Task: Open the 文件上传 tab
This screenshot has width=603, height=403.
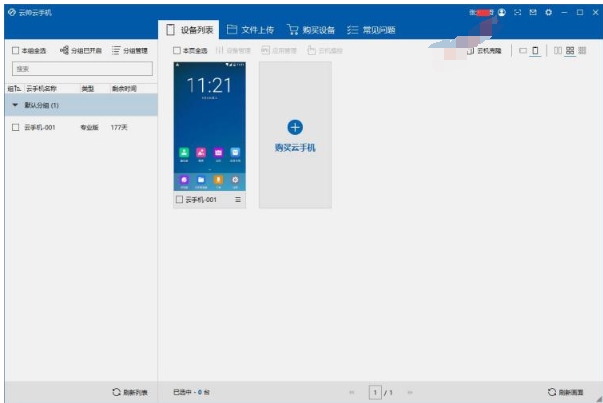Action: (x=250, y=30)
